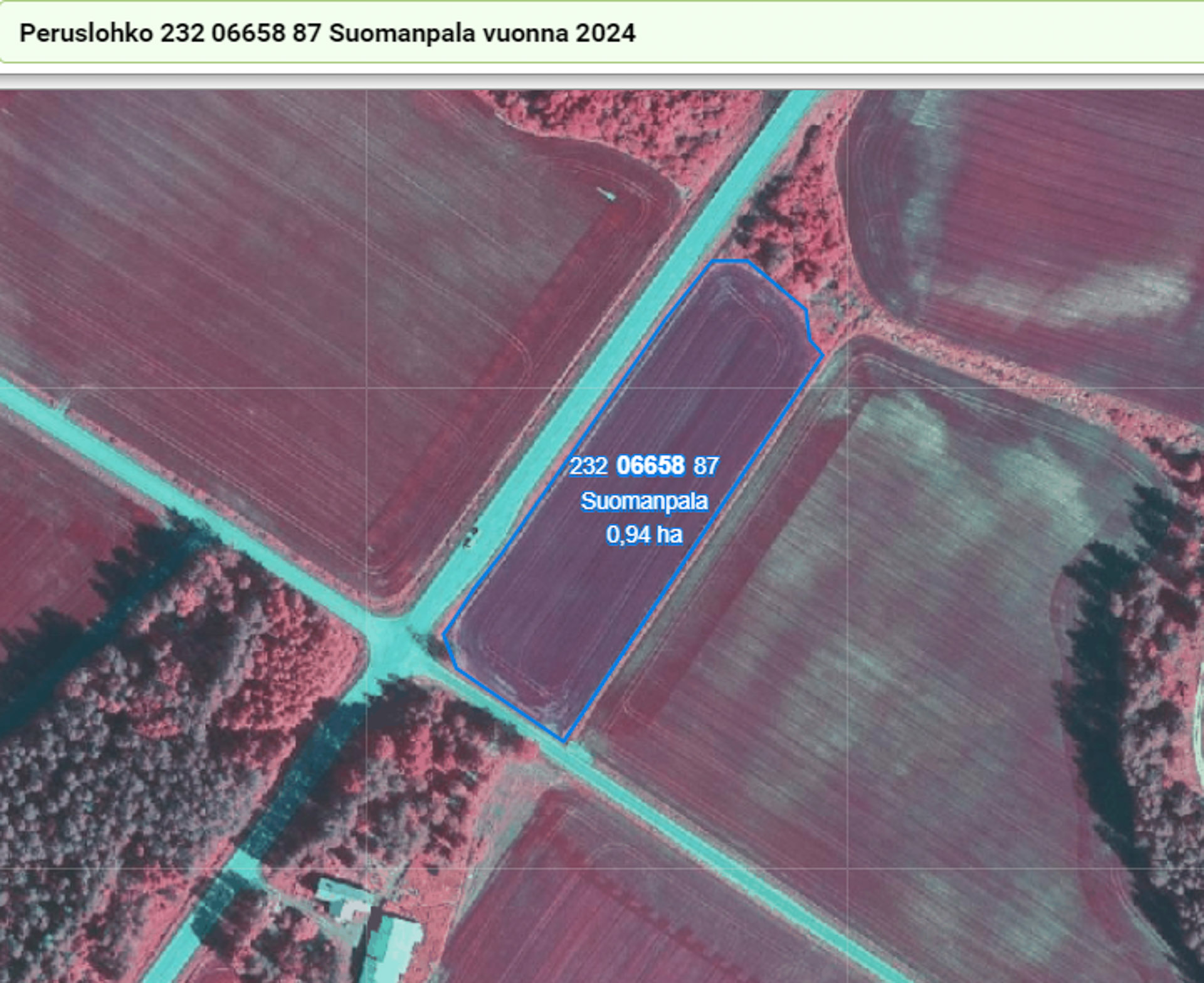
Task: Click the word vuonna in the header
Action: pos(525,33)
